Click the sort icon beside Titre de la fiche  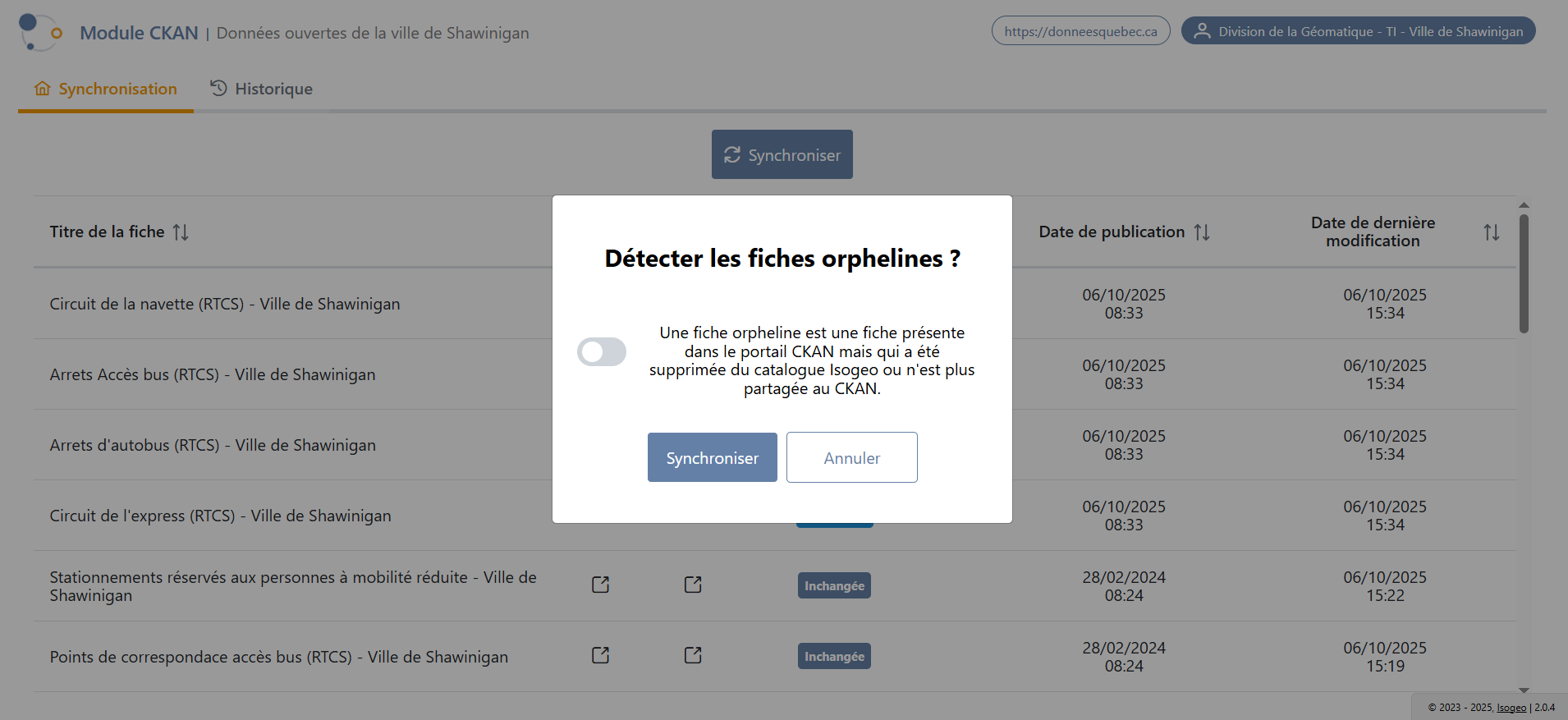click(x=181, y=232)
